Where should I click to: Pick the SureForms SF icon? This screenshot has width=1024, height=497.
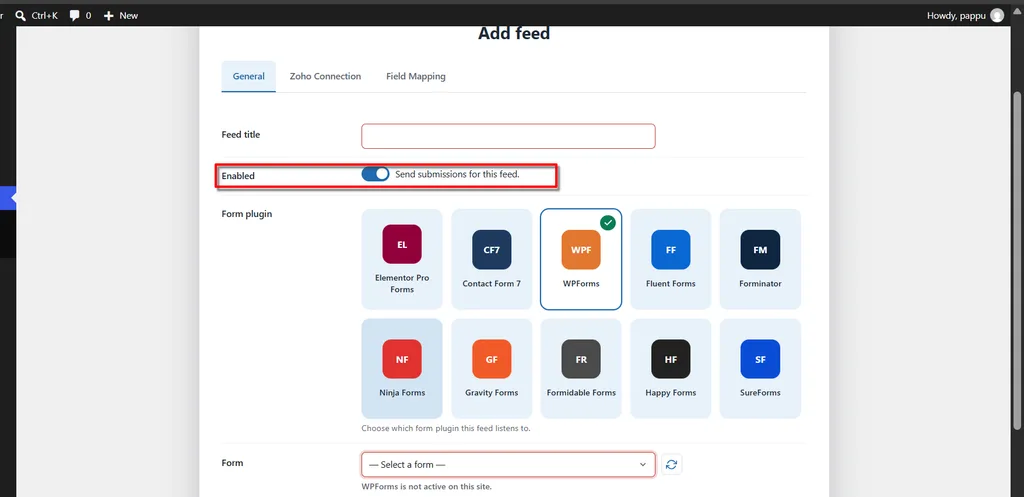pyautogui.click(x=760, y=359)
